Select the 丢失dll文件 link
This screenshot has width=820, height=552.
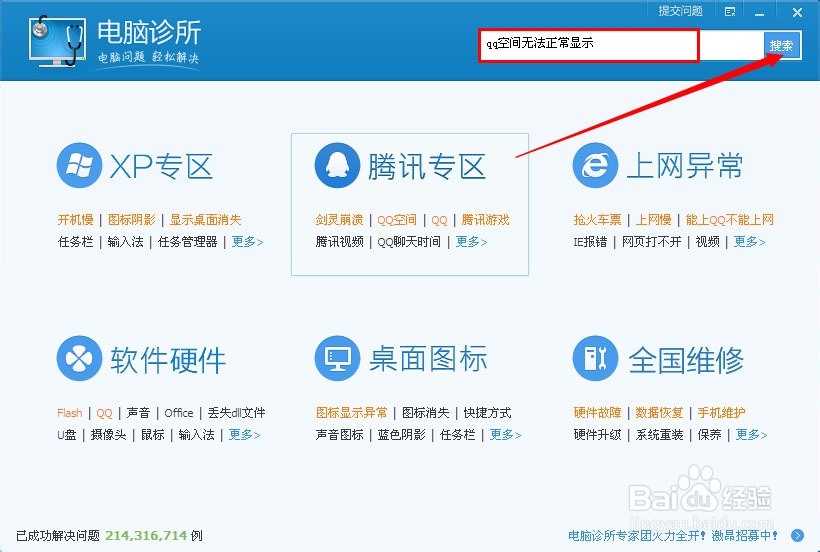pos(236,413)
